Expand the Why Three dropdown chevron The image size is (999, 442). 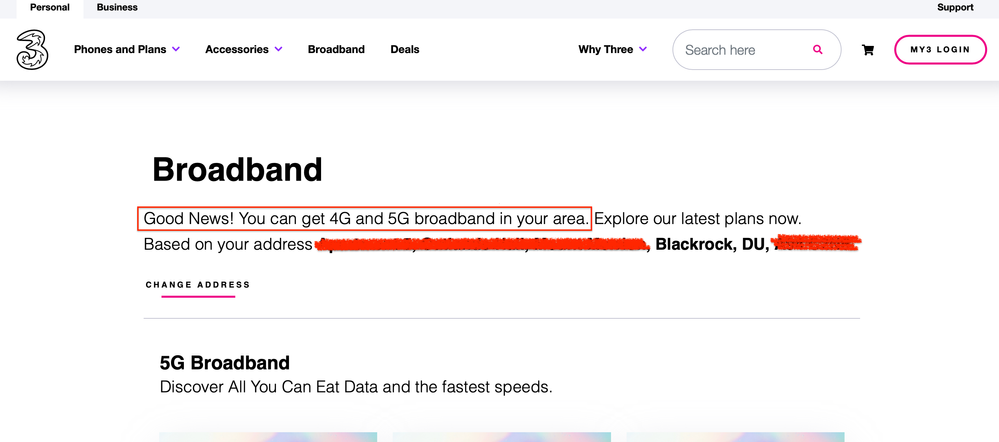click(643, 49)
